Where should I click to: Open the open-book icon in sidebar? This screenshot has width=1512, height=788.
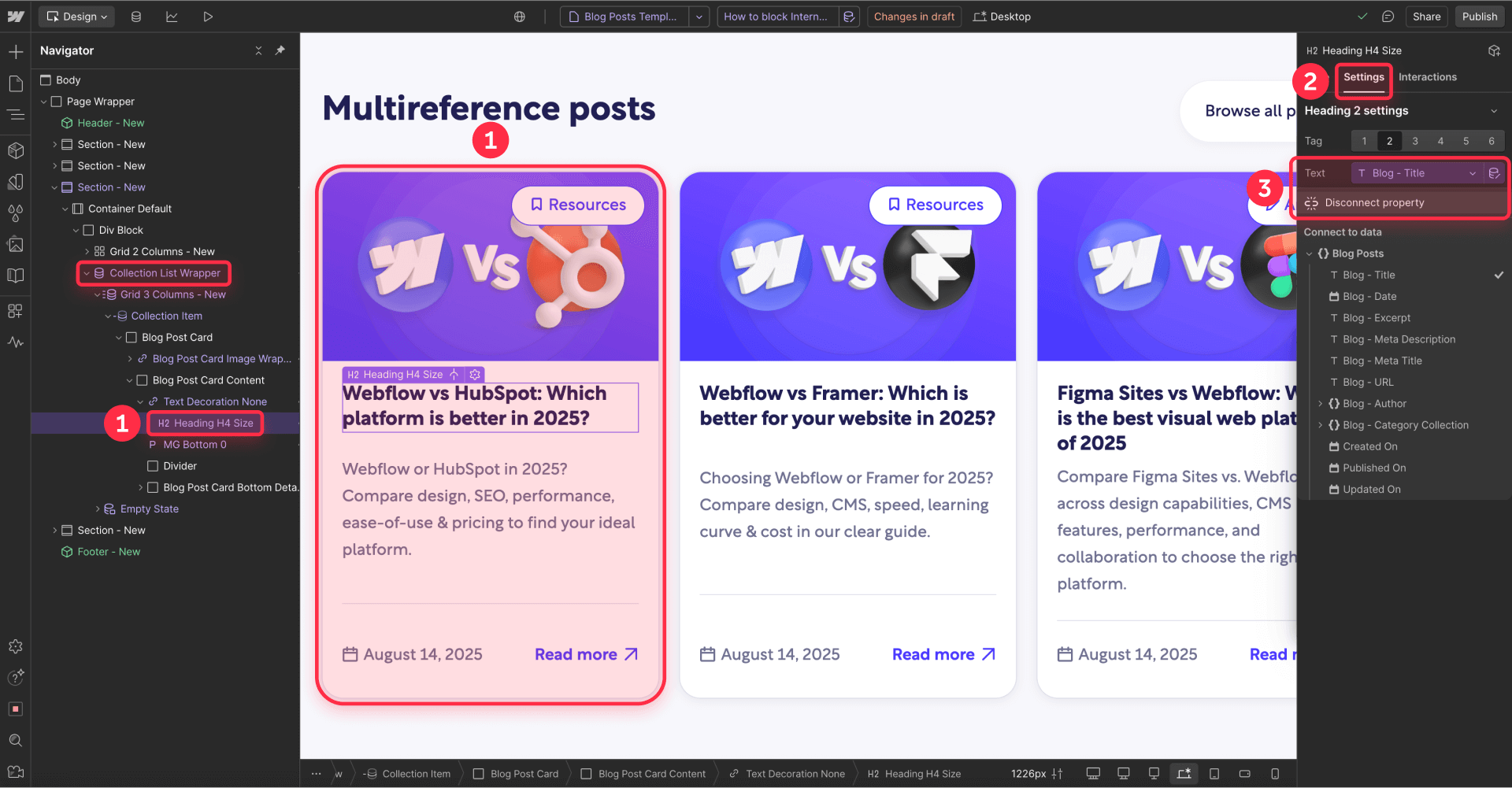point(16,276)
